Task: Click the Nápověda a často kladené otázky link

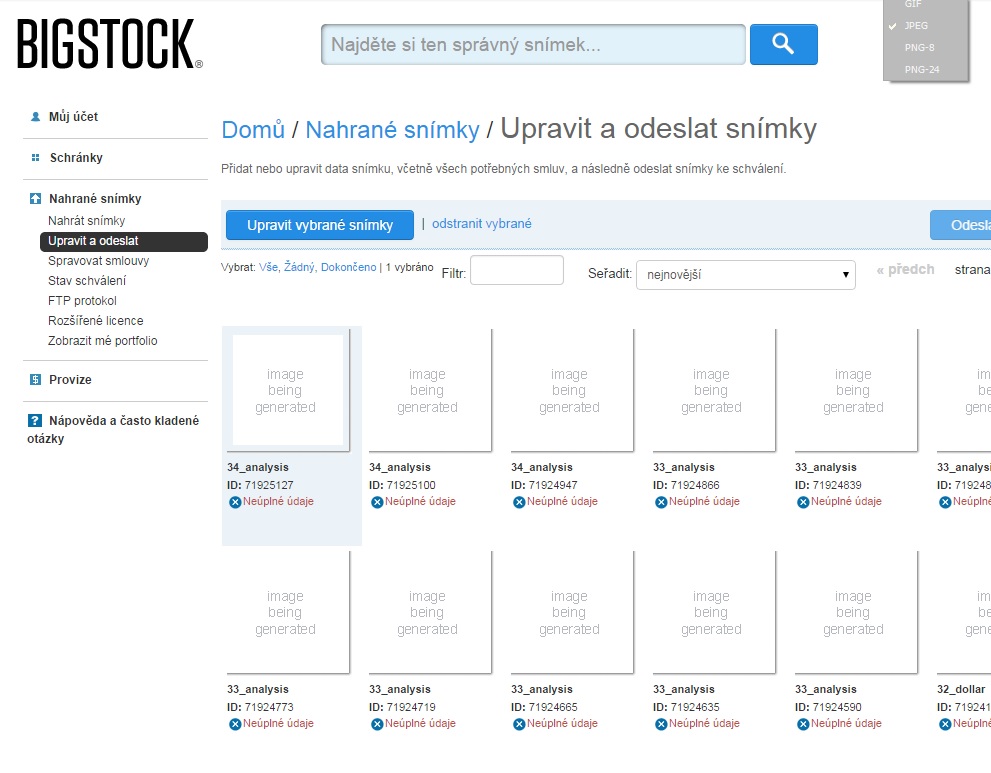Action: [x=113, y=429]
